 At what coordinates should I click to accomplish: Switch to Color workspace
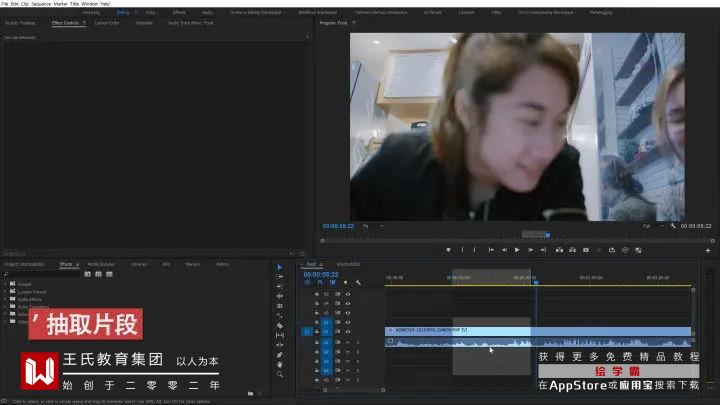point(151,12)
